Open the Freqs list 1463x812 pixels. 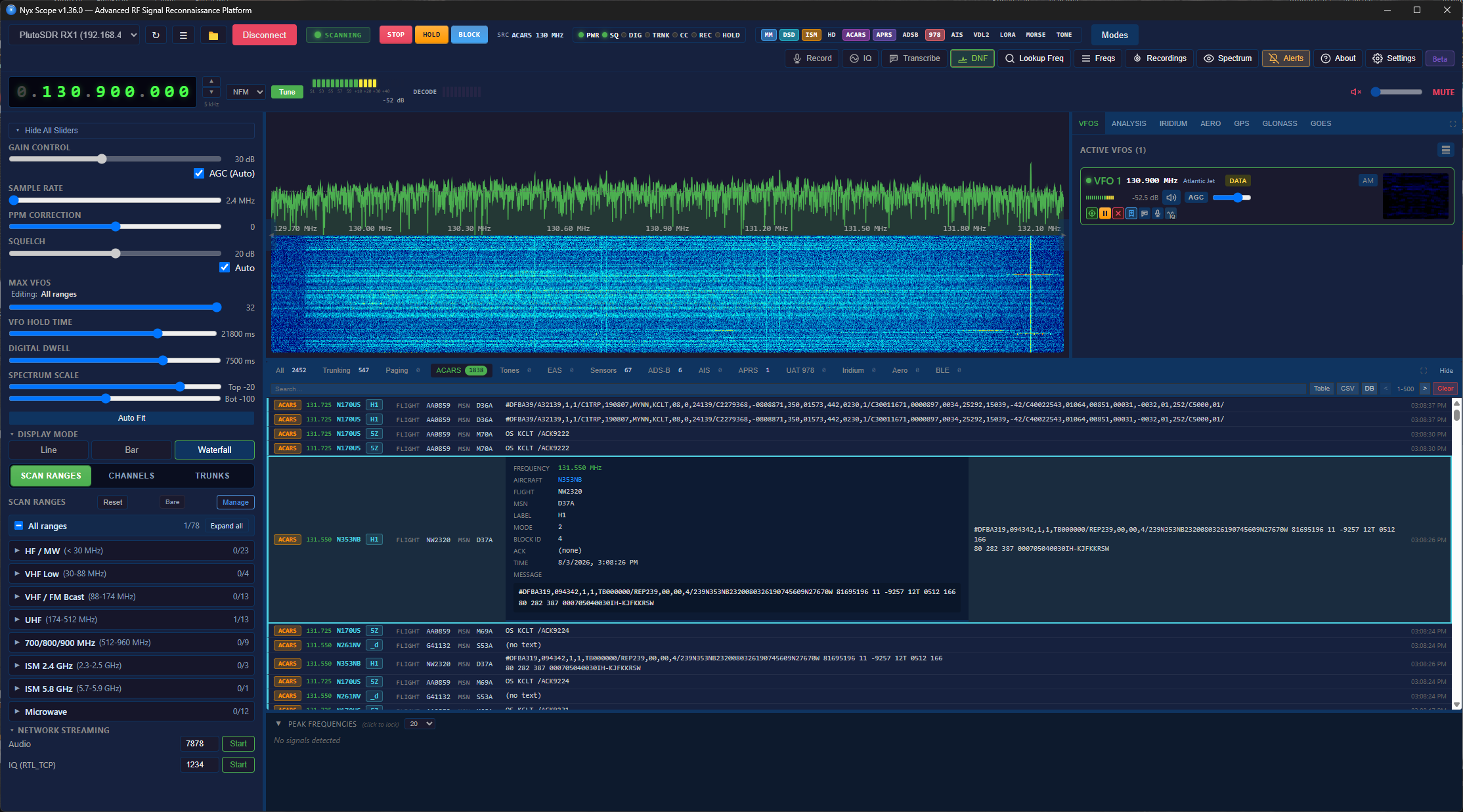(1099, 58)
